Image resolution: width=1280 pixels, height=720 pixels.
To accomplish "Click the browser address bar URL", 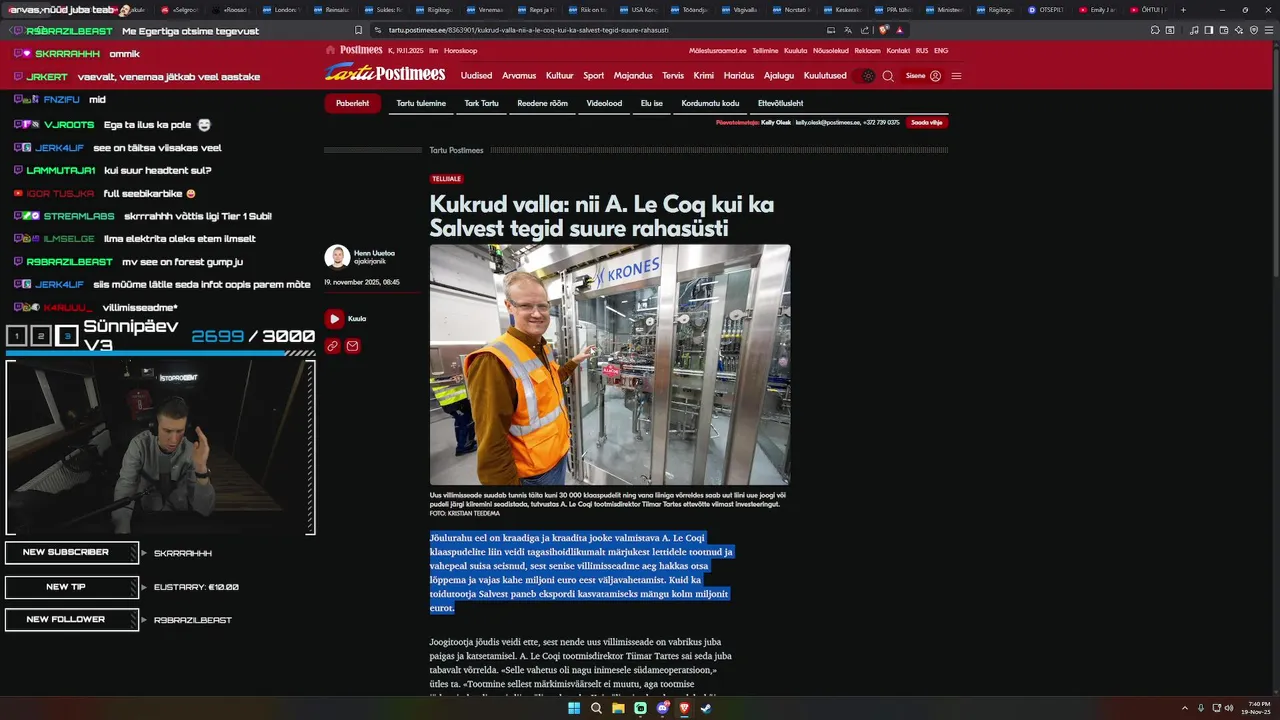I will 529,30.
